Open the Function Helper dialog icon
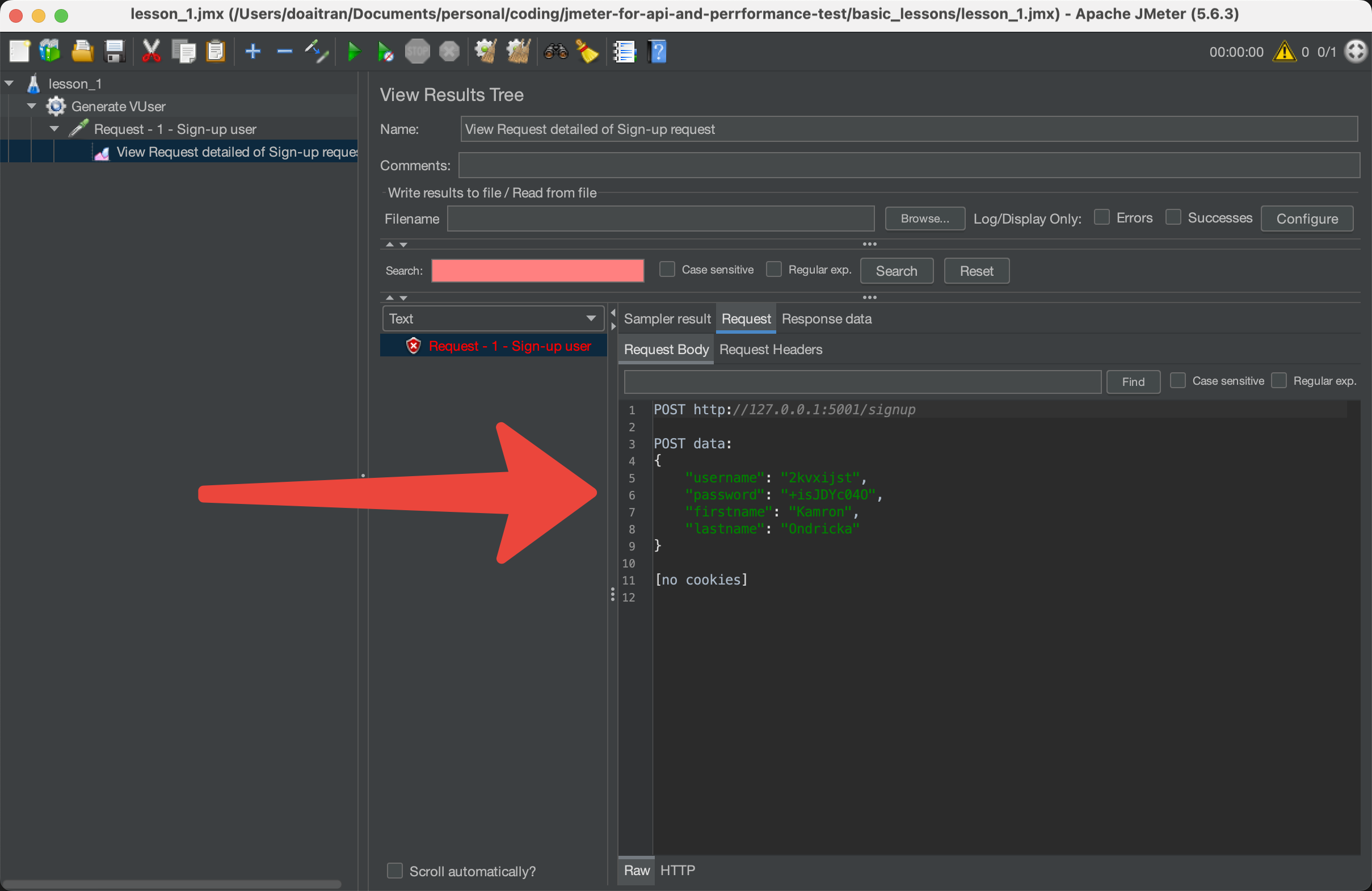The height and width of the screenshot is (891, 1372). [624, 51]
